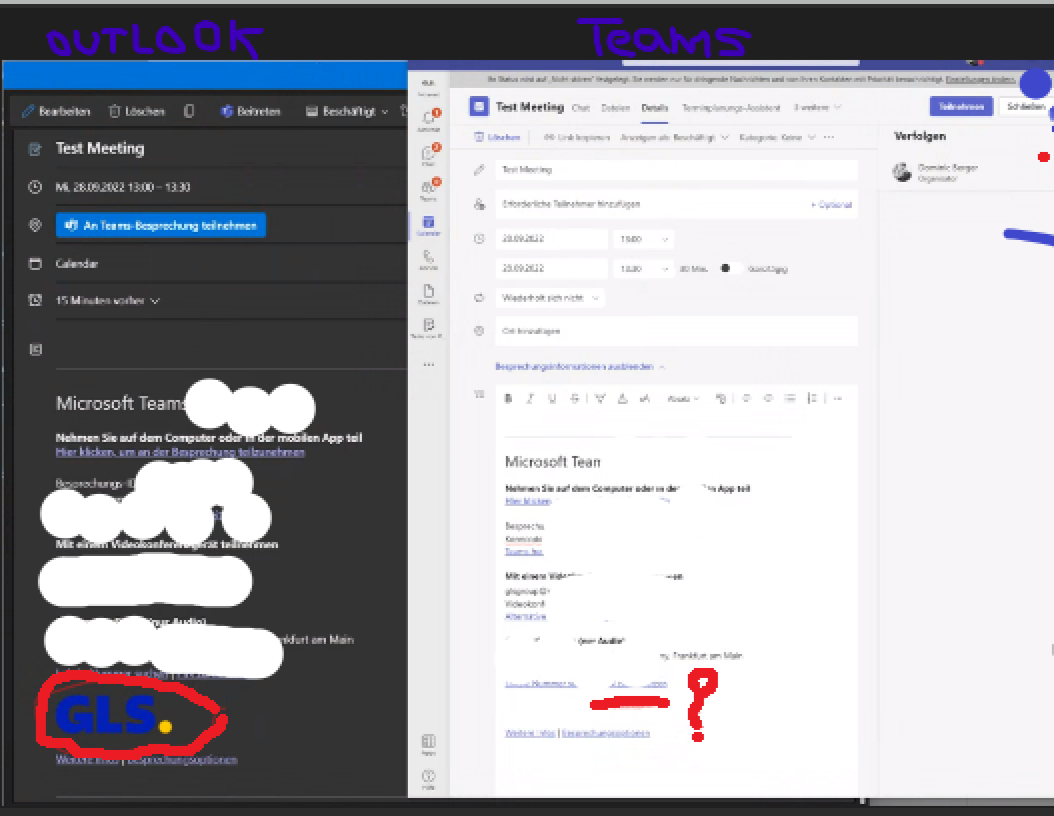Screen dimensions: 1054x816
Task: Expand the 3 weitere tabs dropdown
Action: click(817, 108)
